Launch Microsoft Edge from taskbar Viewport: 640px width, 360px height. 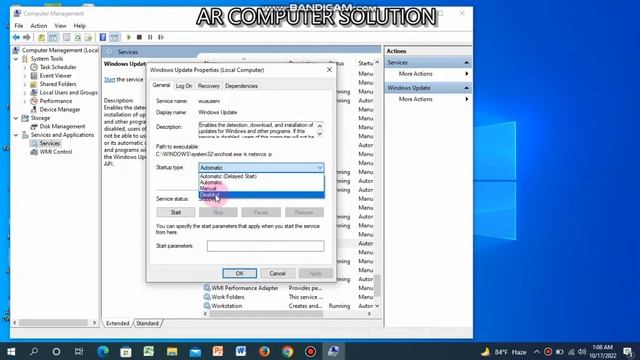point(103,351)
